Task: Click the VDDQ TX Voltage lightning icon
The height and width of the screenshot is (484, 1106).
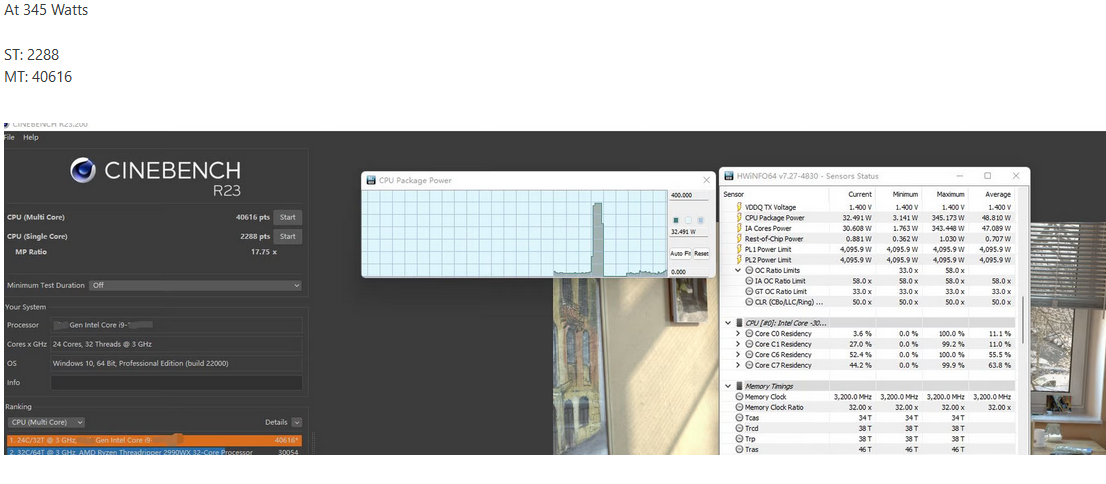Action: pos(739,207)
